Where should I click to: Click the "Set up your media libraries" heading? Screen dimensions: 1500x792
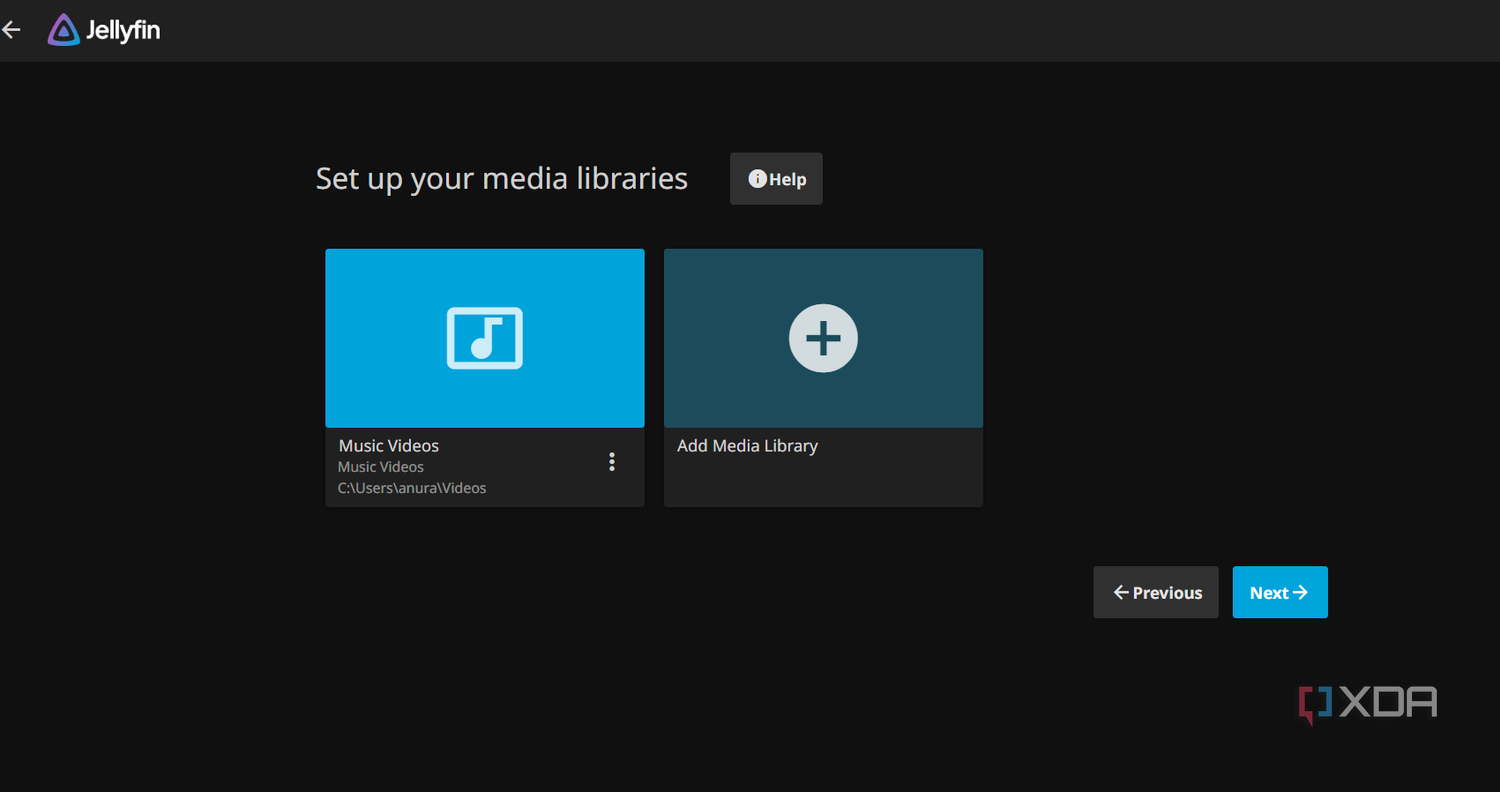tap(502, 179)
